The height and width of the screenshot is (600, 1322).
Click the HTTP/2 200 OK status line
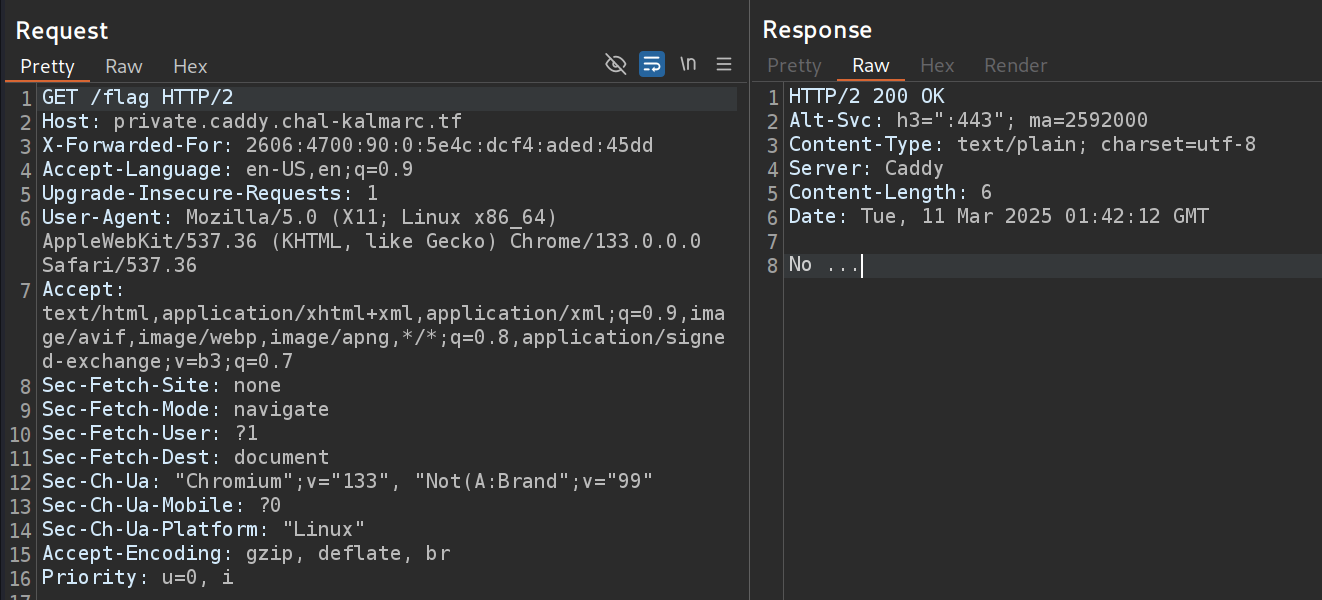click(866, 98)
